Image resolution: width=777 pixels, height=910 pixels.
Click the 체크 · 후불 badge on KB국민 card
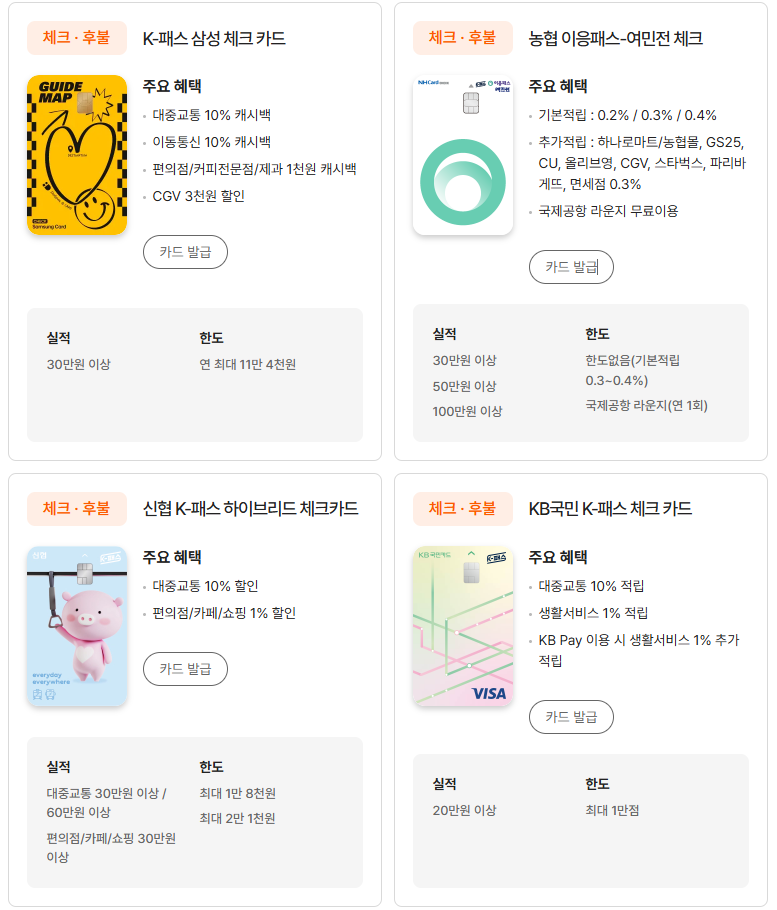point(463,508)
